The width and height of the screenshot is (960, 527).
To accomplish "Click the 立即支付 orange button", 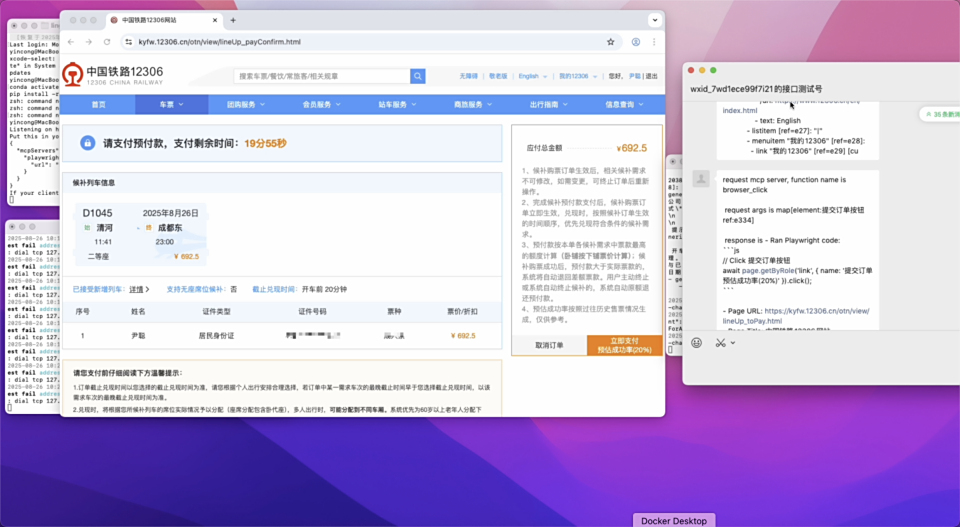I will 624,345.
